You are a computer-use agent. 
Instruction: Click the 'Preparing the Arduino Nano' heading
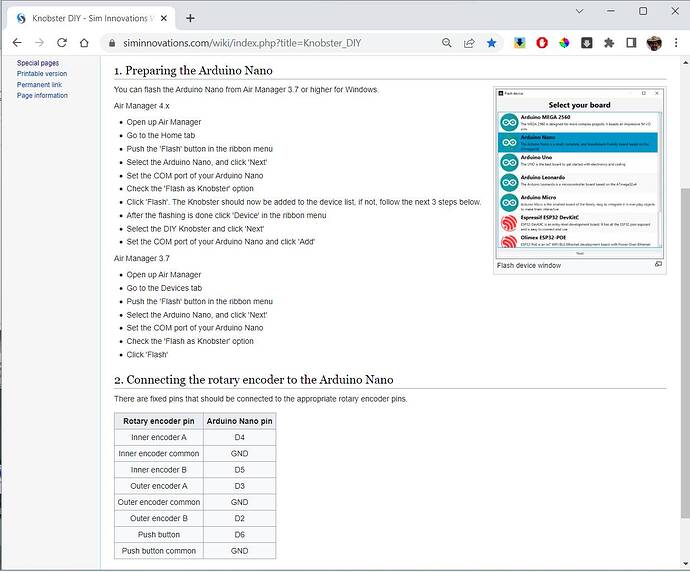[193, 70]
